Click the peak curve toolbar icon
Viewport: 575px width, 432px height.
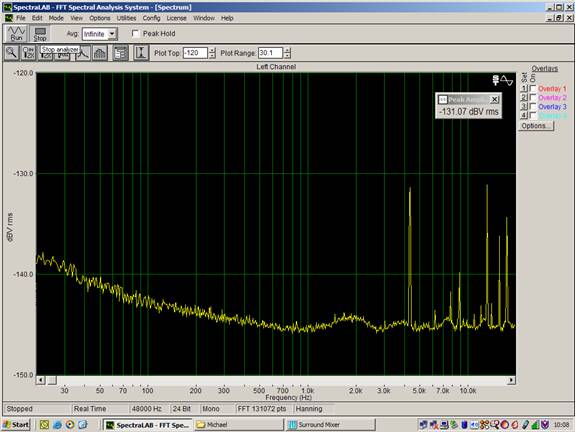pos(84,54)
